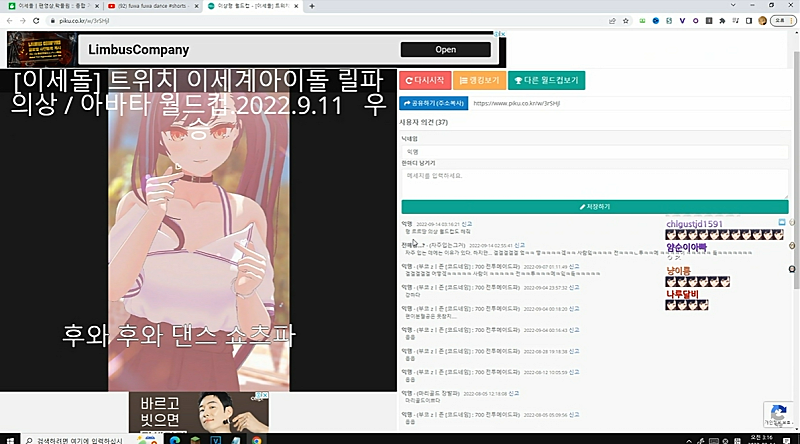The height and width of the screenshot is (444, 800).
Task: Click the chlgustjd1591 chat username
Action: [694, 224]
